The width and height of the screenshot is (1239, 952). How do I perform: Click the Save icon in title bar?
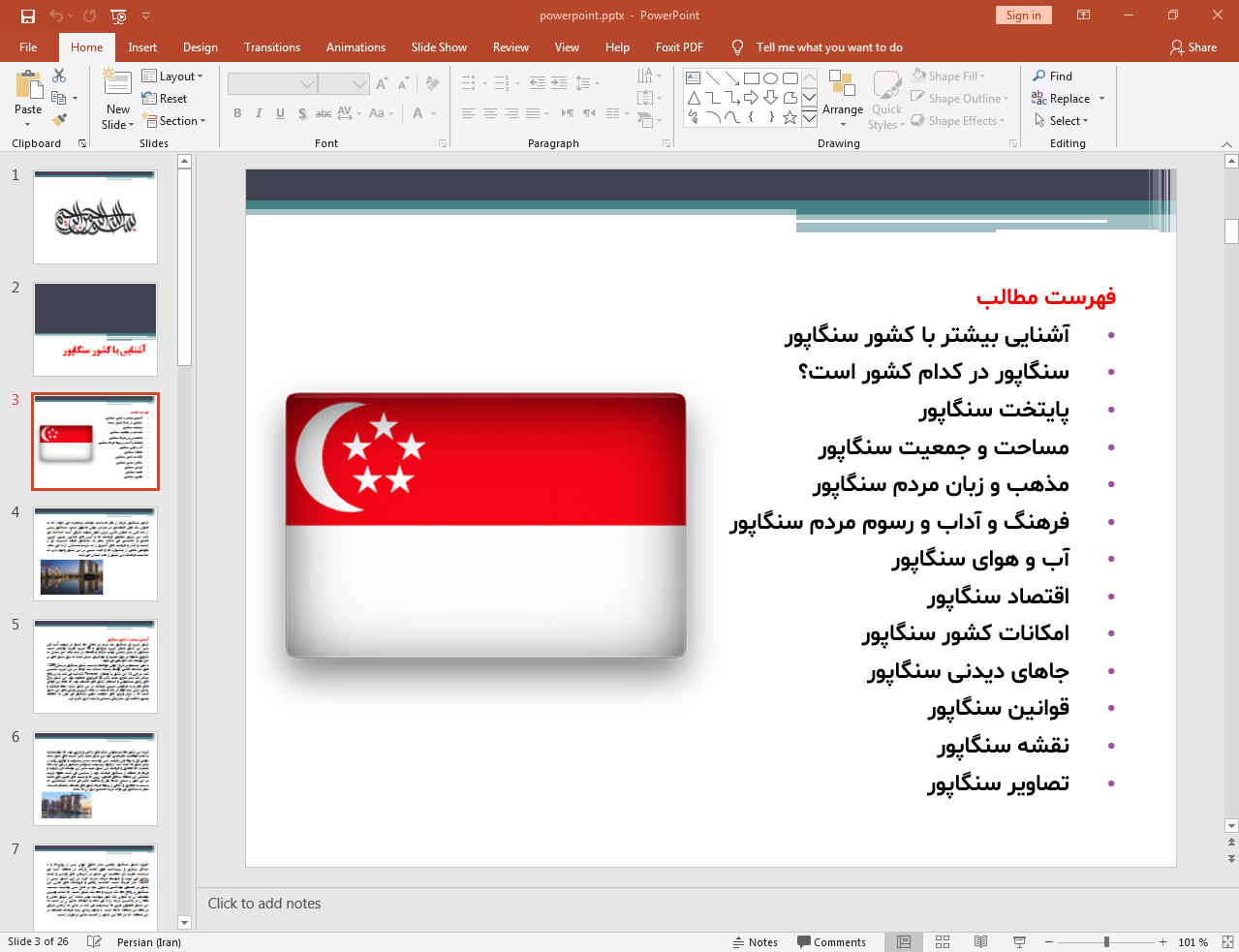pos(28,15)
